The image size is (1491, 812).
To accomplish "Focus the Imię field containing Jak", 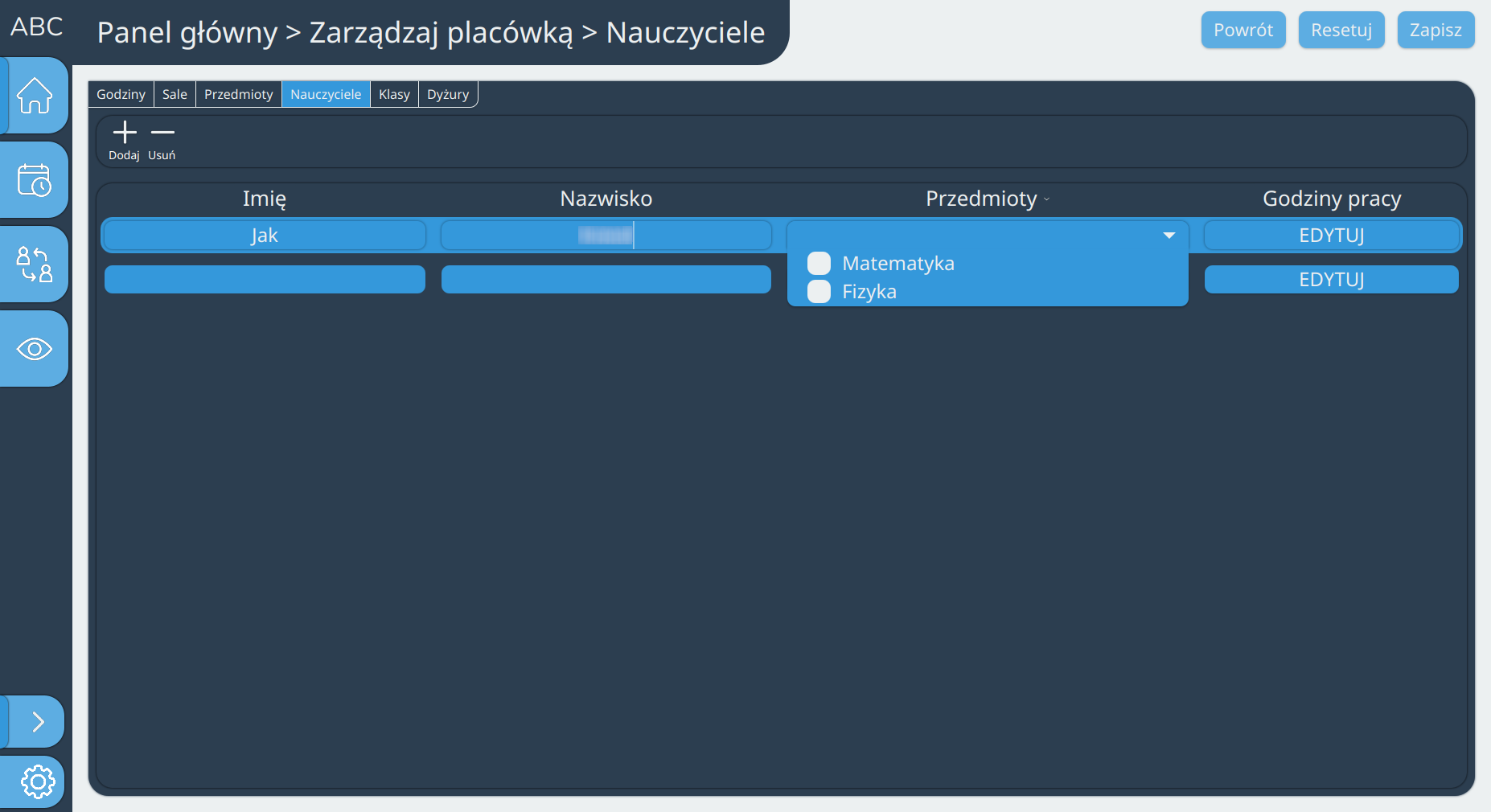I will pos(265,236).
